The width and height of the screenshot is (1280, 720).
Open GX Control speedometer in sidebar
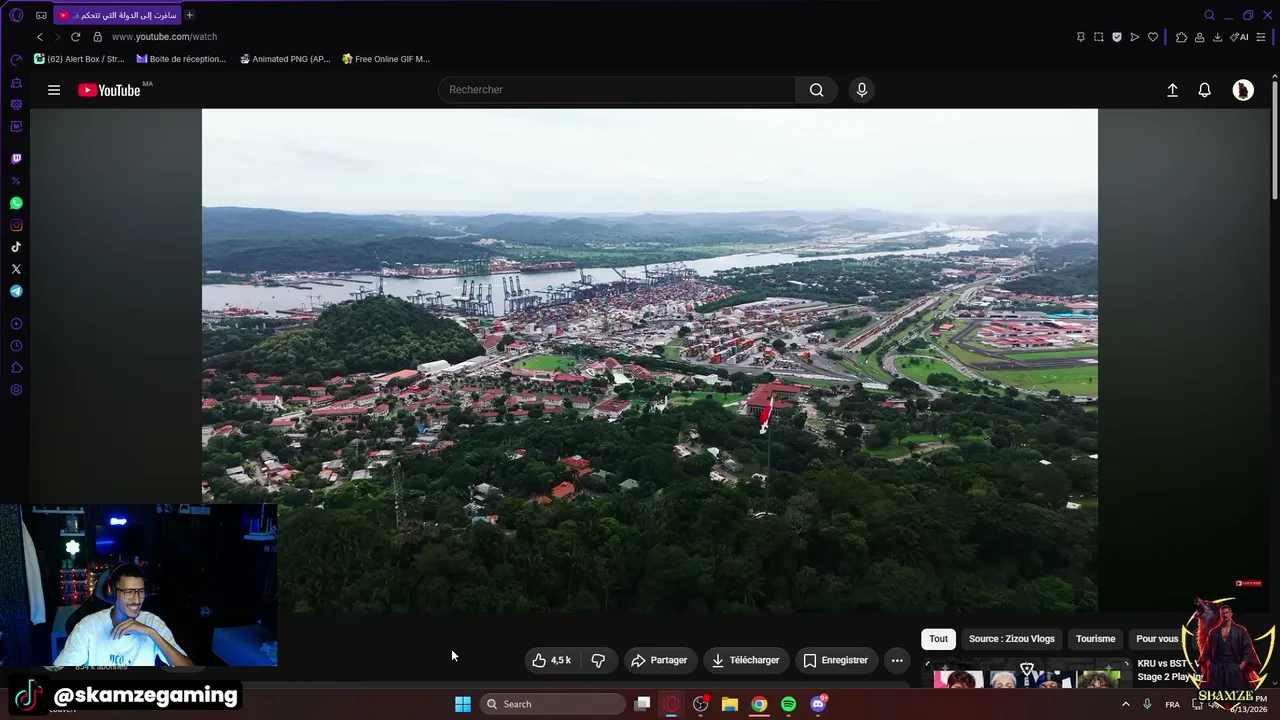click(16, 60)
